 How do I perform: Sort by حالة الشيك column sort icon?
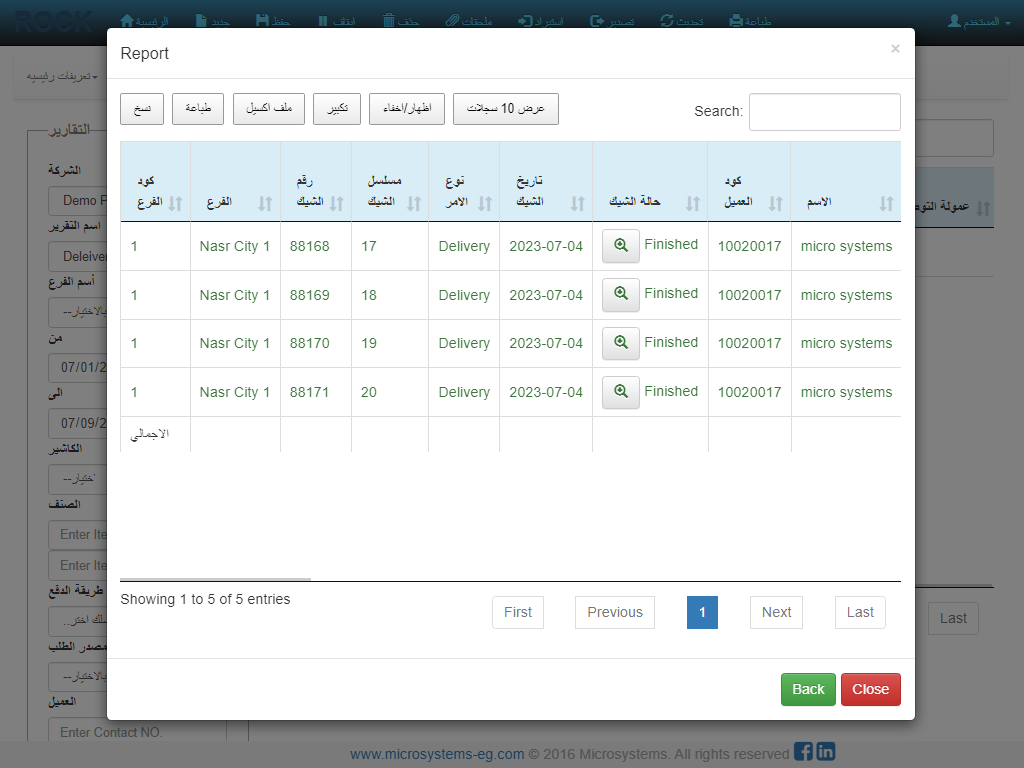click(692, 203)
